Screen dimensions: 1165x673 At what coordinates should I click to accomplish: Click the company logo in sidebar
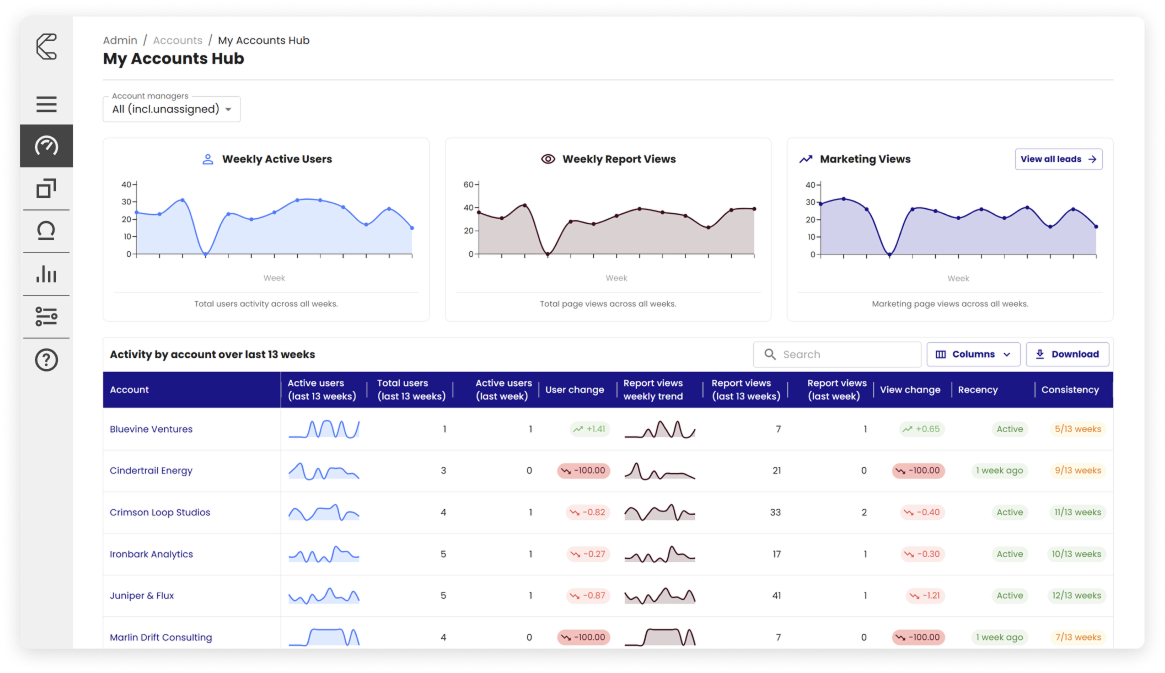click(x=46, y=47)
